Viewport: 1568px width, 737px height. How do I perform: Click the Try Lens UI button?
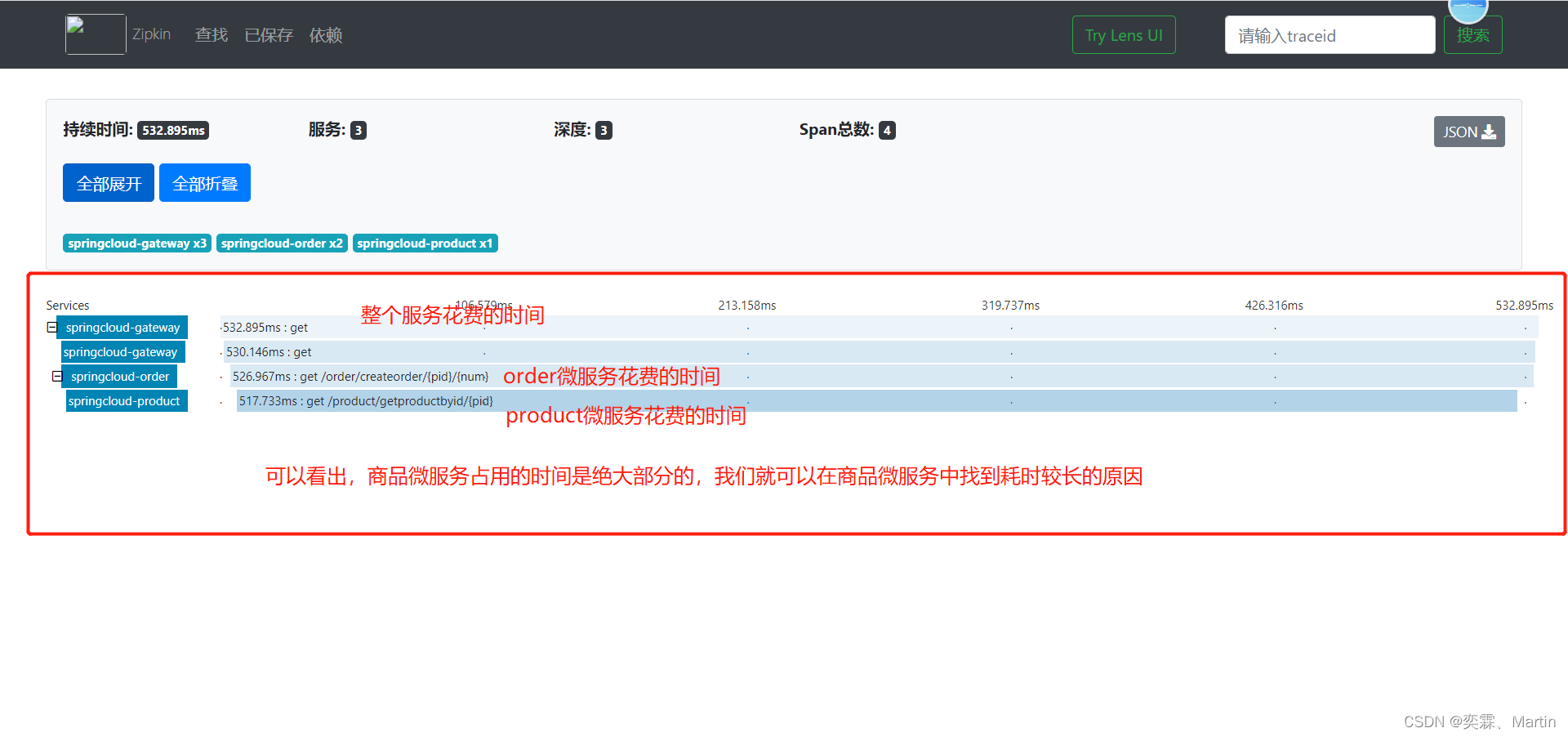[x=1124, y=35]
